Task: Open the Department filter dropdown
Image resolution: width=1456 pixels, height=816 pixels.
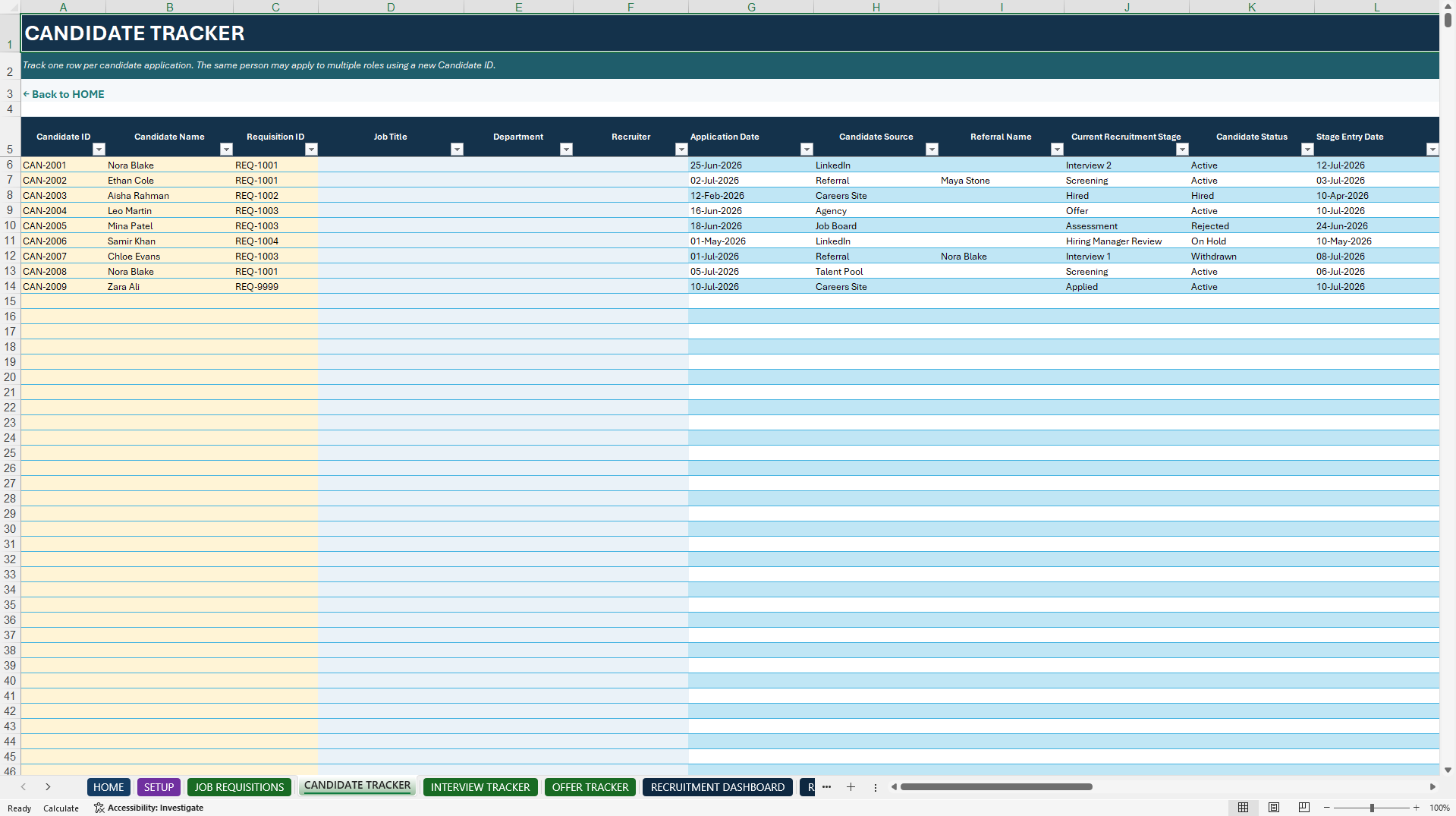Action: (566, 150)
